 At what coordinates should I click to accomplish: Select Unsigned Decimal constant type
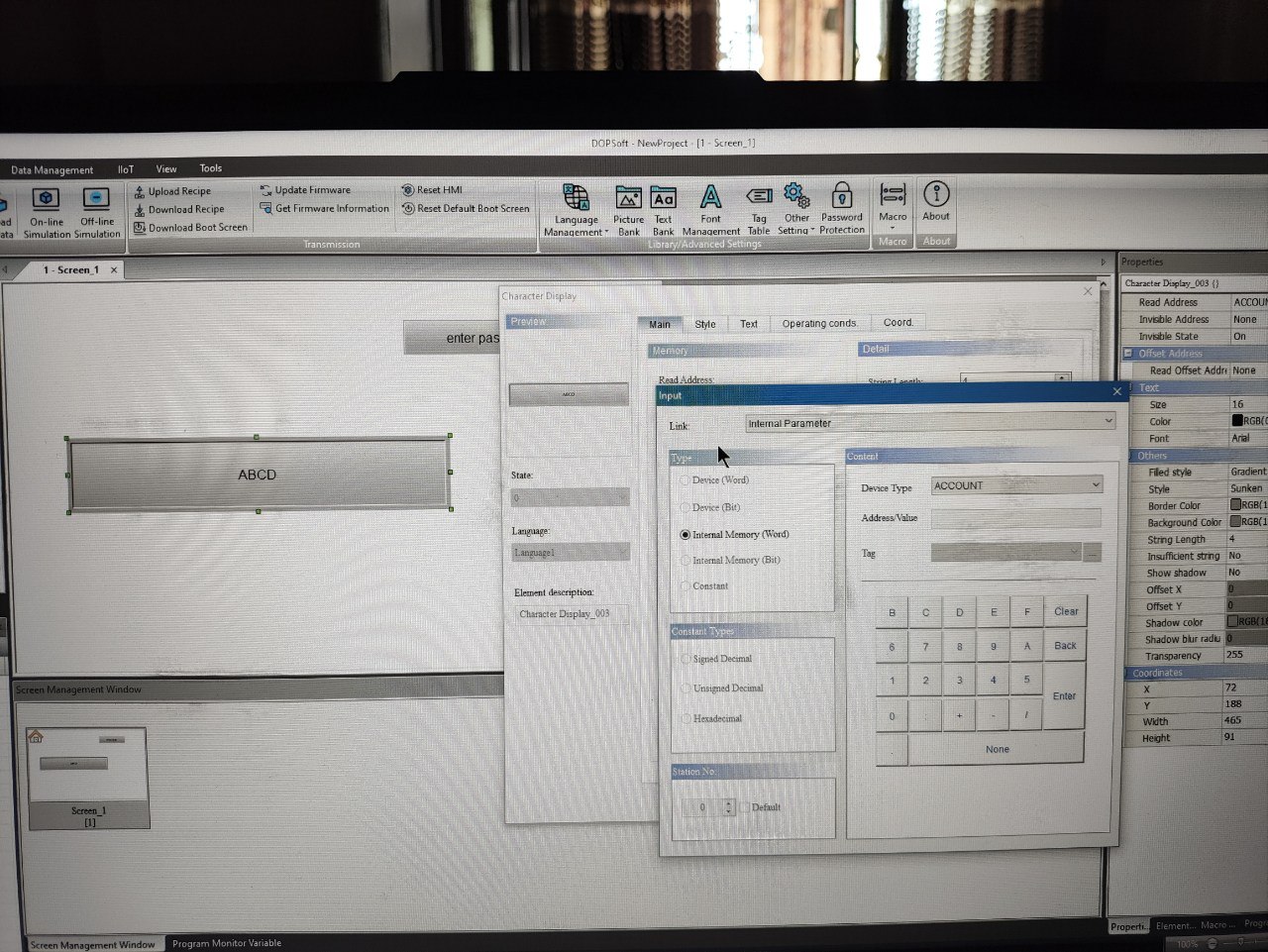click(x=721, y=688)
